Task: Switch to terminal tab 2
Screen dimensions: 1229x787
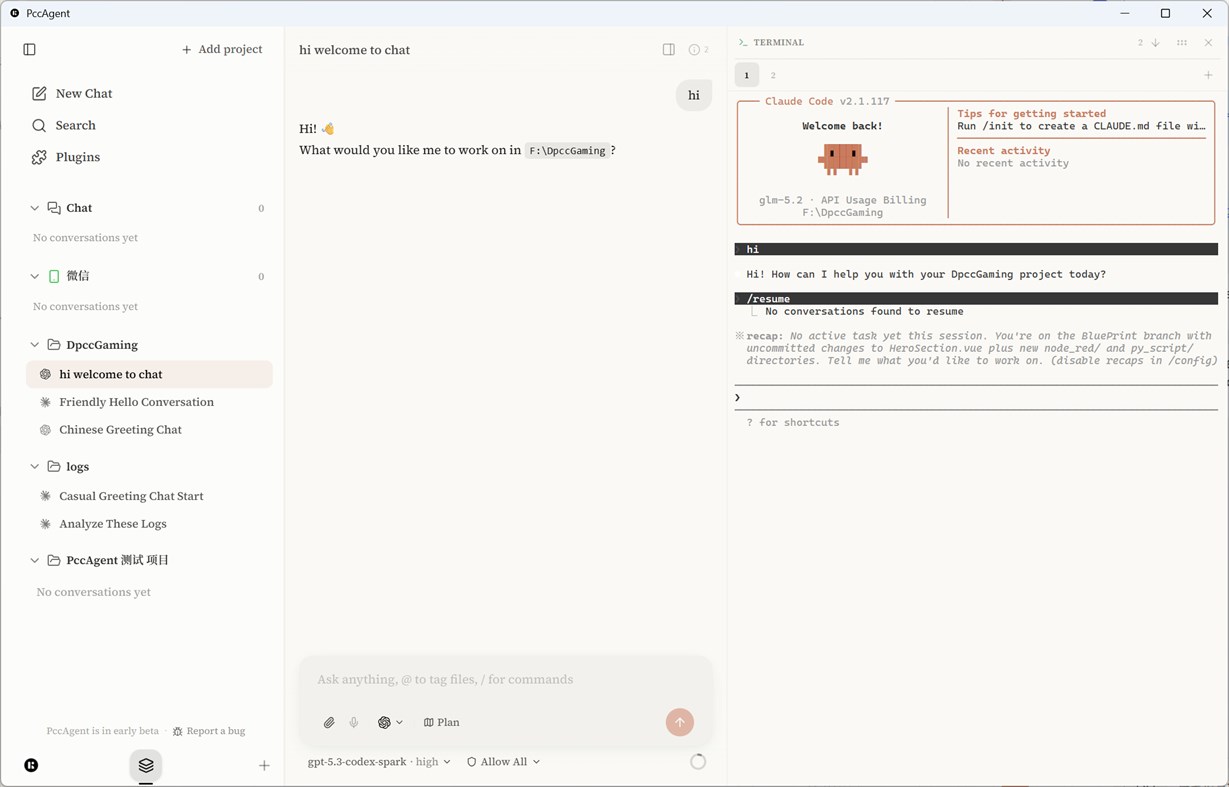Action: [773, 75]
